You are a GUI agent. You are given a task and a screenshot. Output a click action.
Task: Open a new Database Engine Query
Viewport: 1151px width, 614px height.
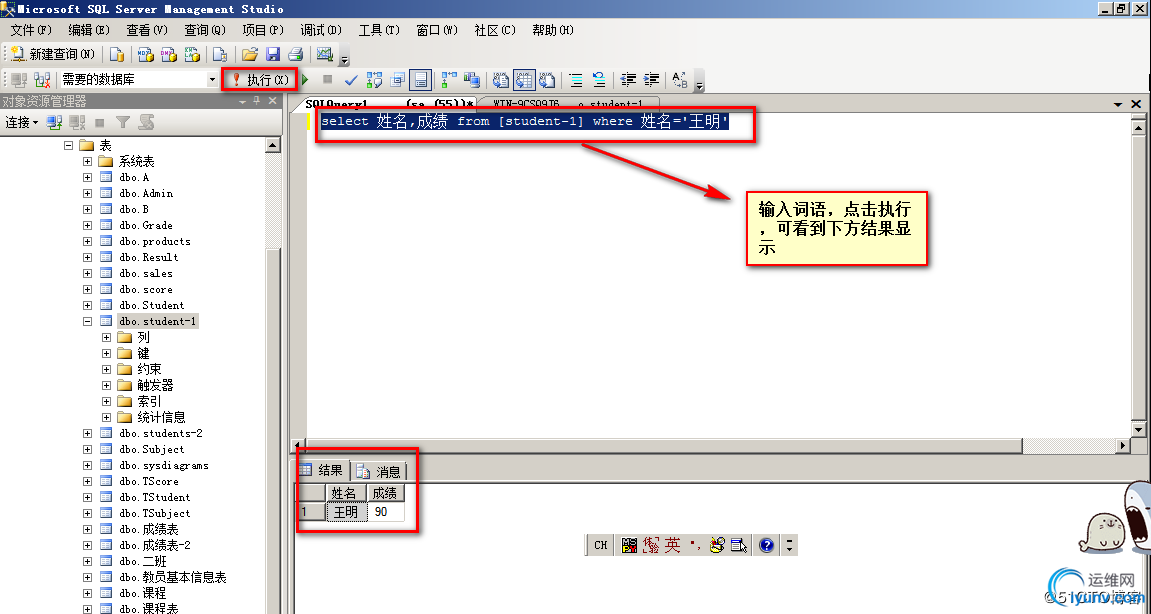point(117,54)
